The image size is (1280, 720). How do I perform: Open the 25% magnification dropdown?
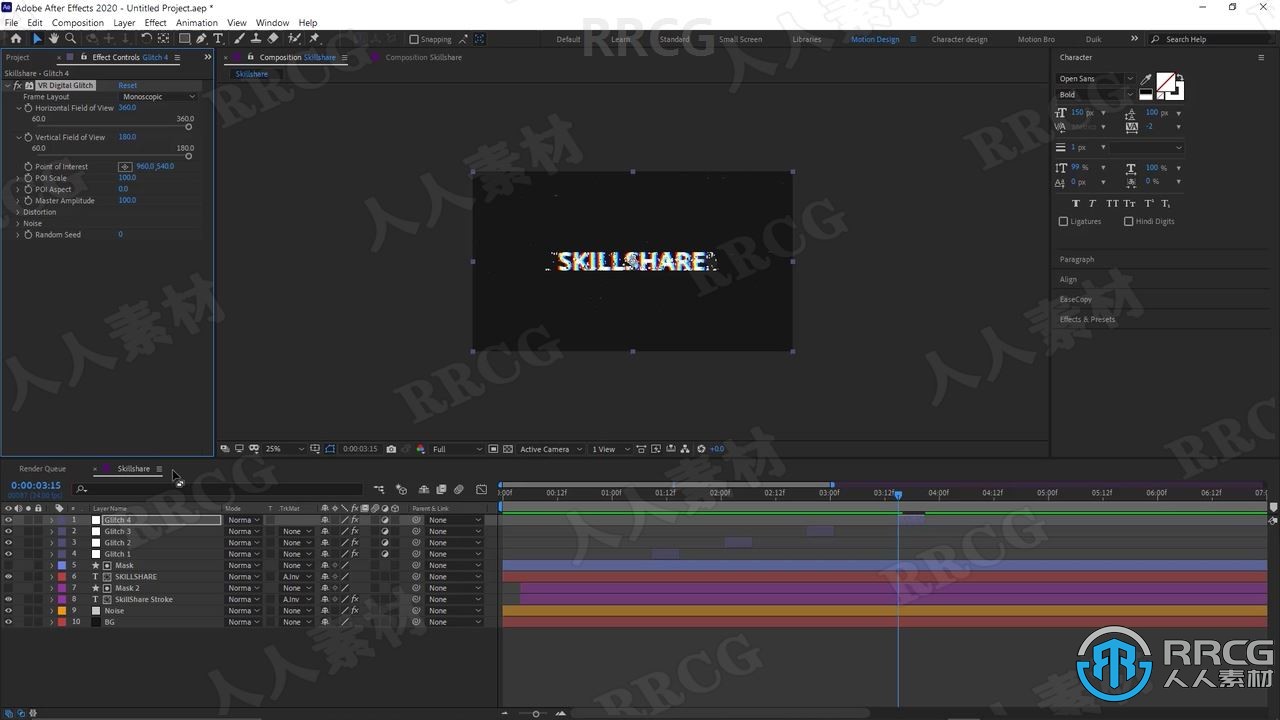(x=283, y=449)
